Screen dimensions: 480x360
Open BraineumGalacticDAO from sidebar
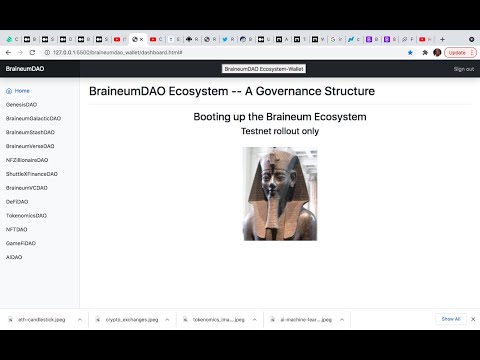tap(33, 118)
